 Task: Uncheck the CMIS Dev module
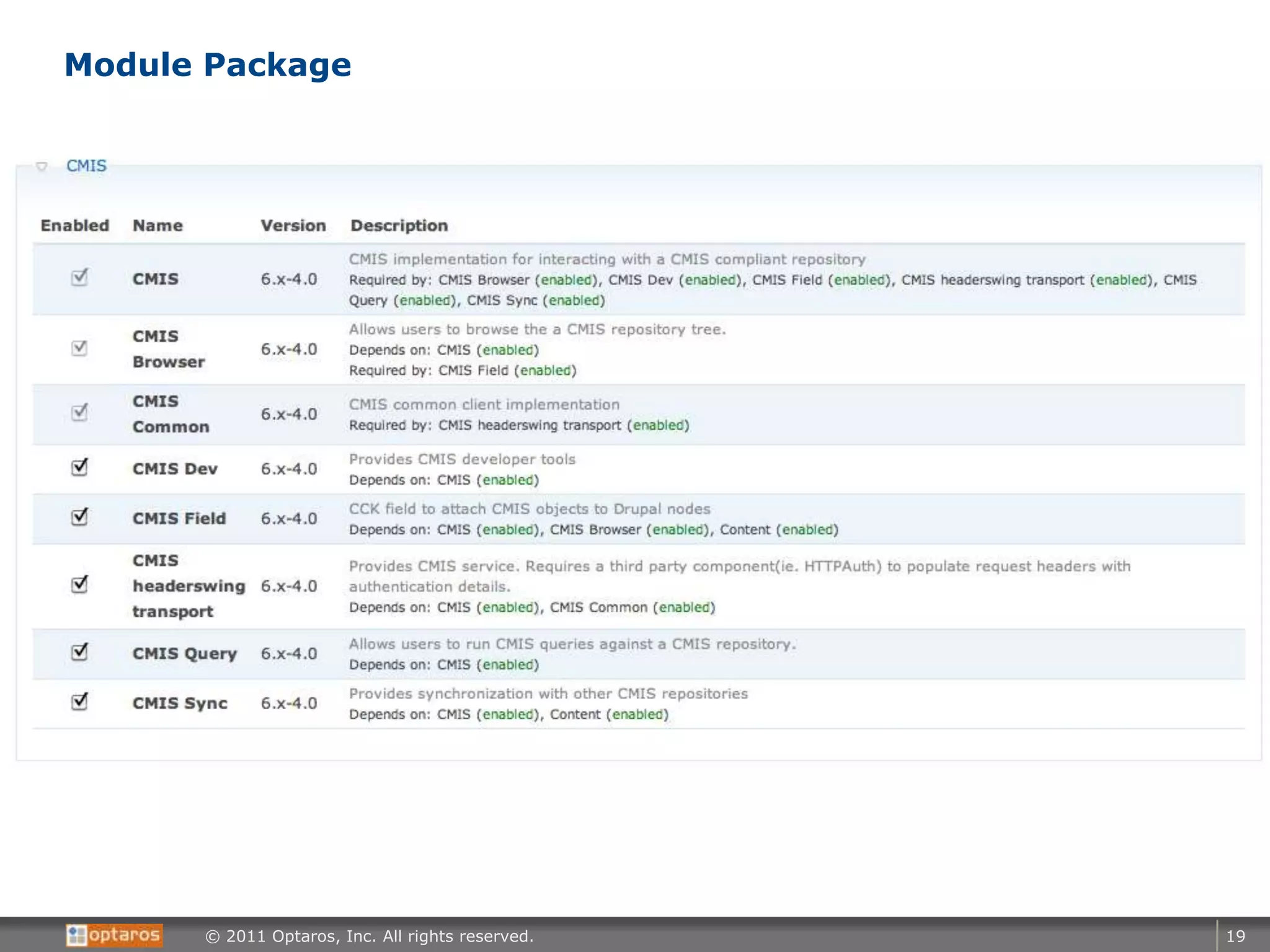(x=79, y=467)
